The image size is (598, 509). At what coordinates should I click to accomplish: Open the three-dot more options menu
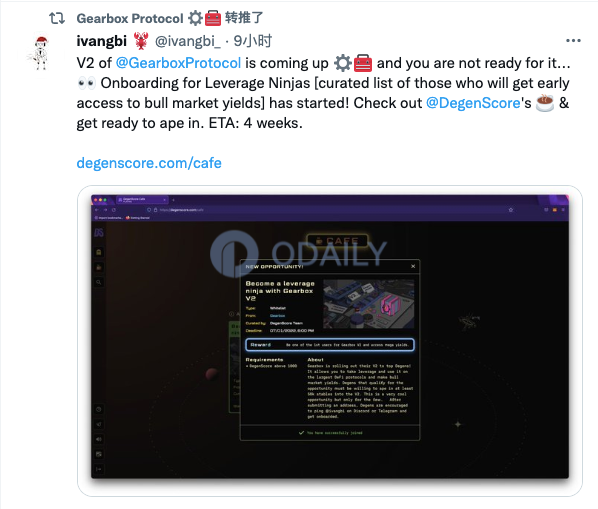(573, 40)
